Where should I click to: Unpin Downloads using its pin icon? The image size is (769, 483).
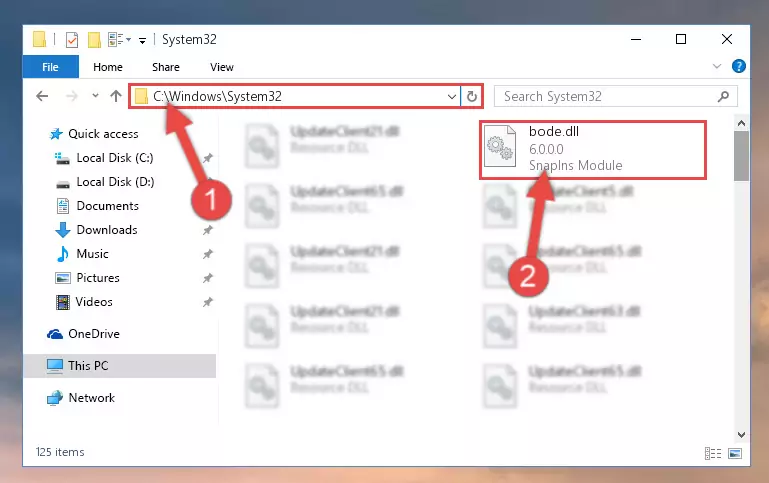(x=208, y=230)
